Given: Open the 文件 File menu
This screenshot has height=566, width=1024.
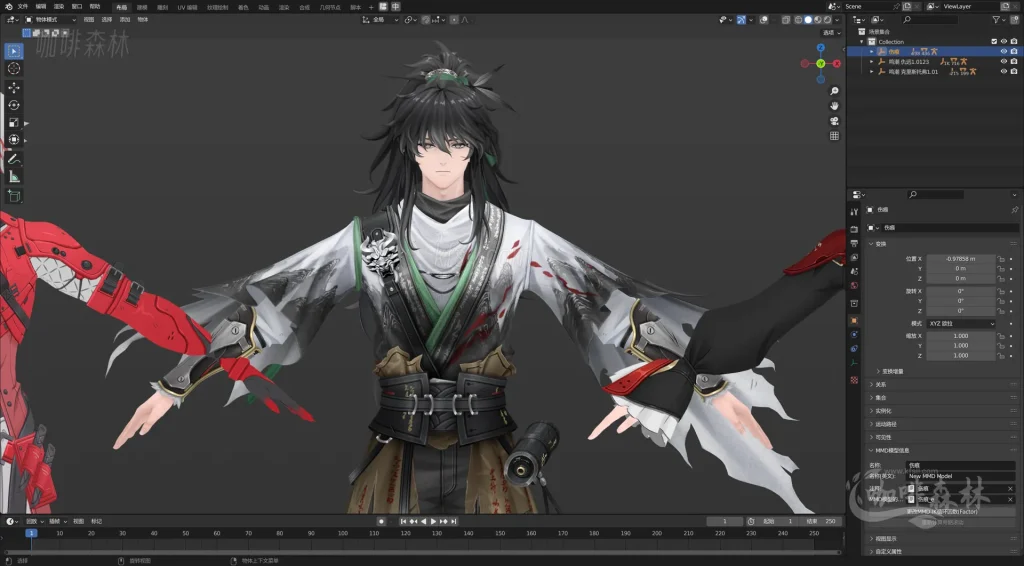Looking at the screenshot, I should [23, 7].
